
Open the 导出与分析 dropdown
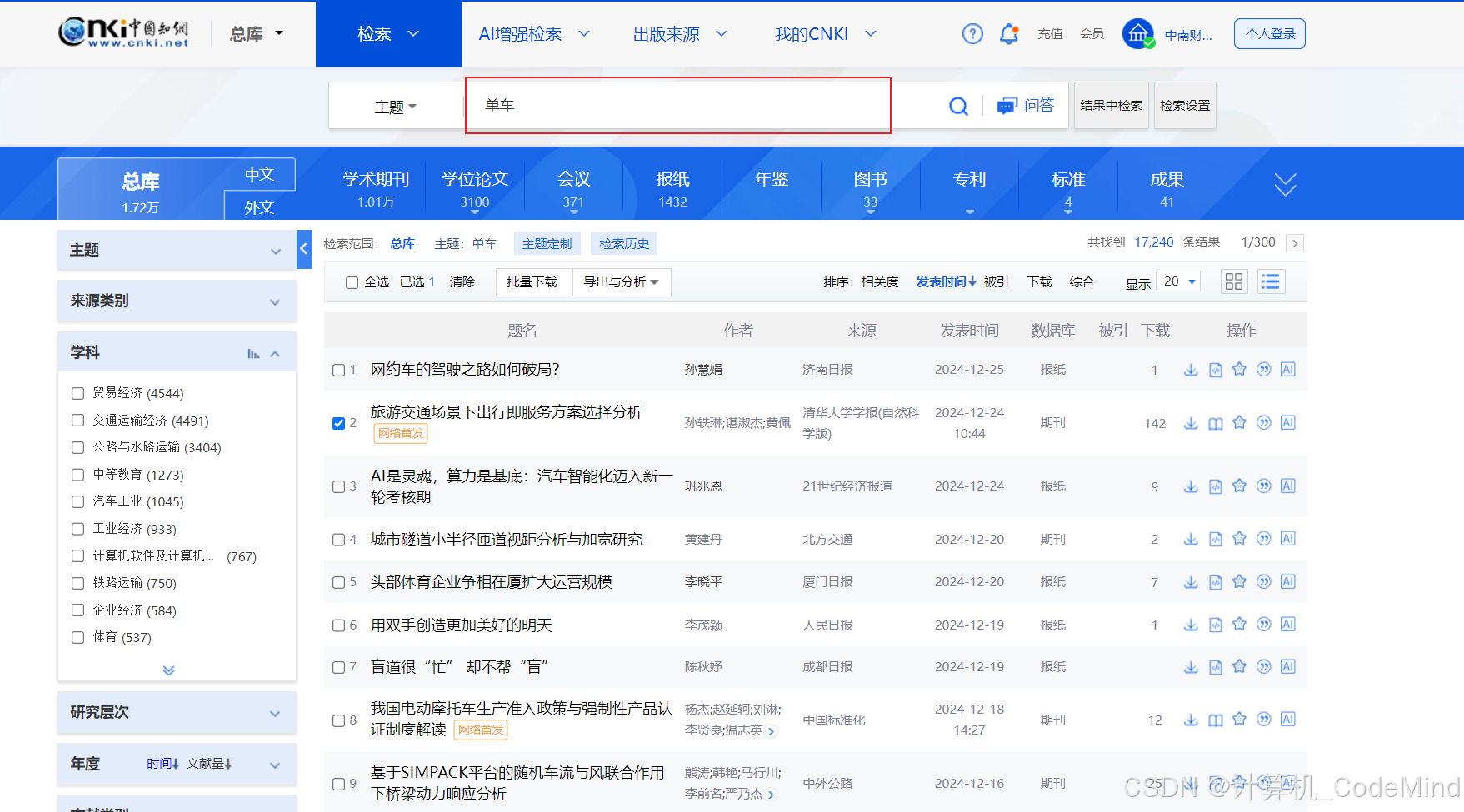coord(622,282)
